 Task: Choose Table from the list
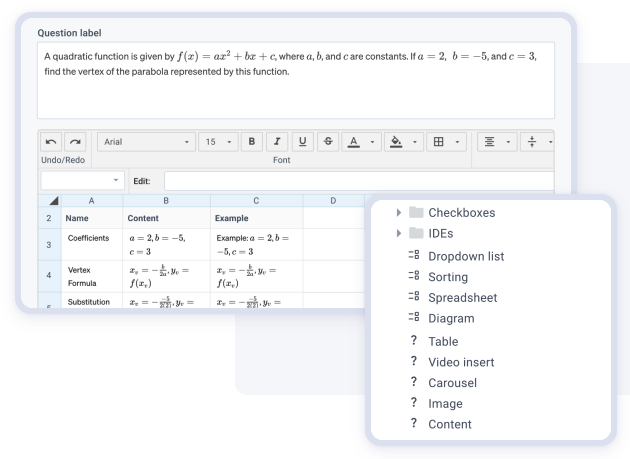(x=443, y=341)
